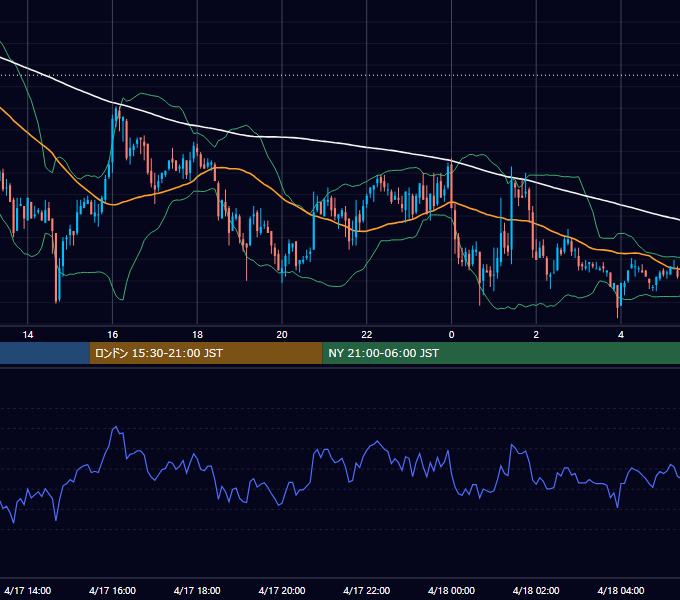Click the 4/18 00:00 date label
This screenshot has width=680, height=600.
(x=451, y=590)
